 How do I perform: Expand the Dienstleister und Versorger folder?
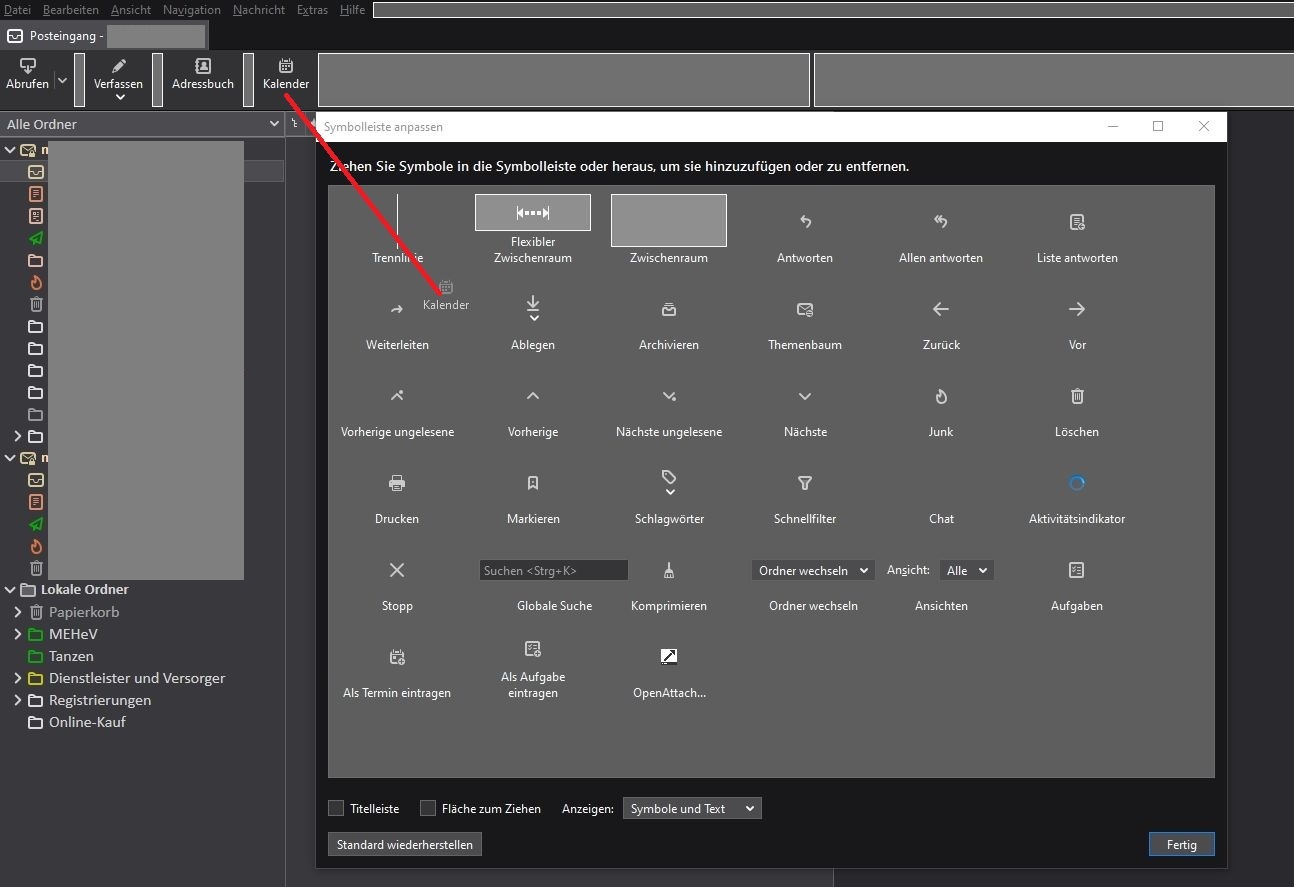pyautogui.click(x=18, y=678)
